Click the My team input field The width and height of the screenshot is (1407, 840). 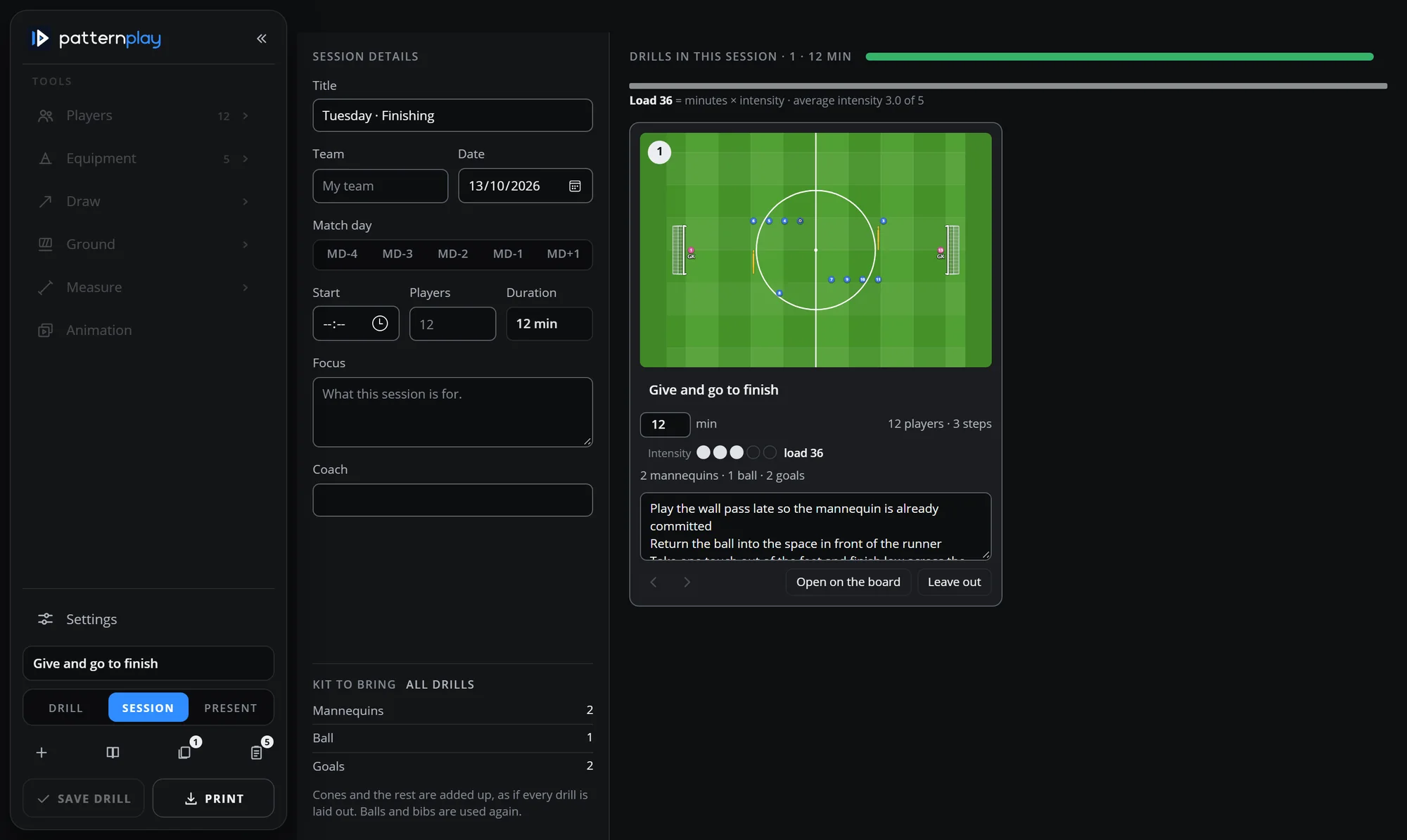point(380,186)
